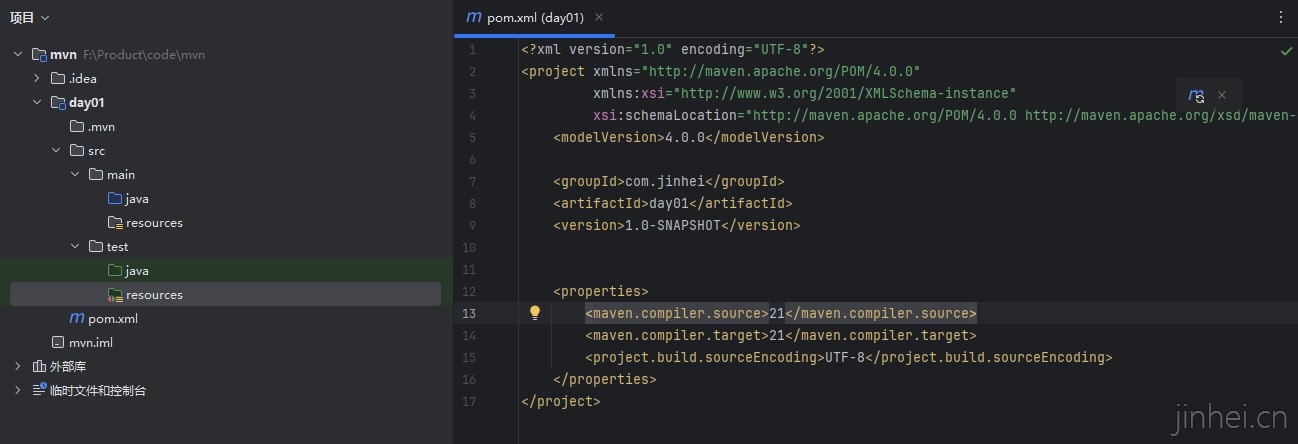Click the 临时文件和控制台 icon

click(x=38, y=390)
